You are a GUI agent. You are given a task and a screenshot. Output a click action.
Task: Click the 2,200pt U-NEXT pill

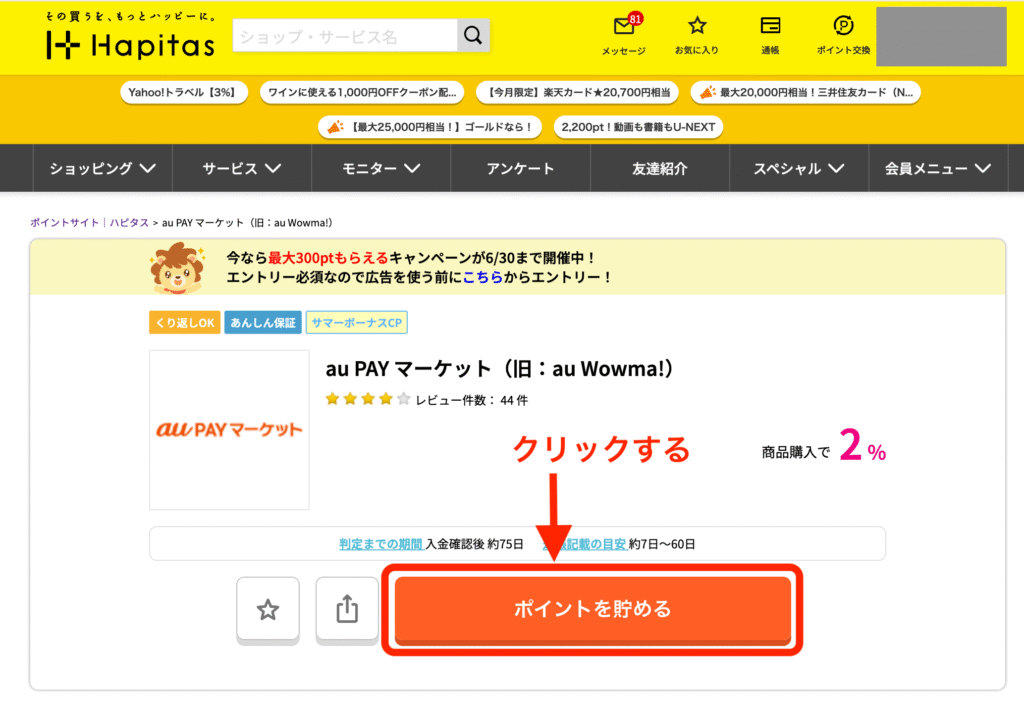pyautogui.click(x=638, y=127)
